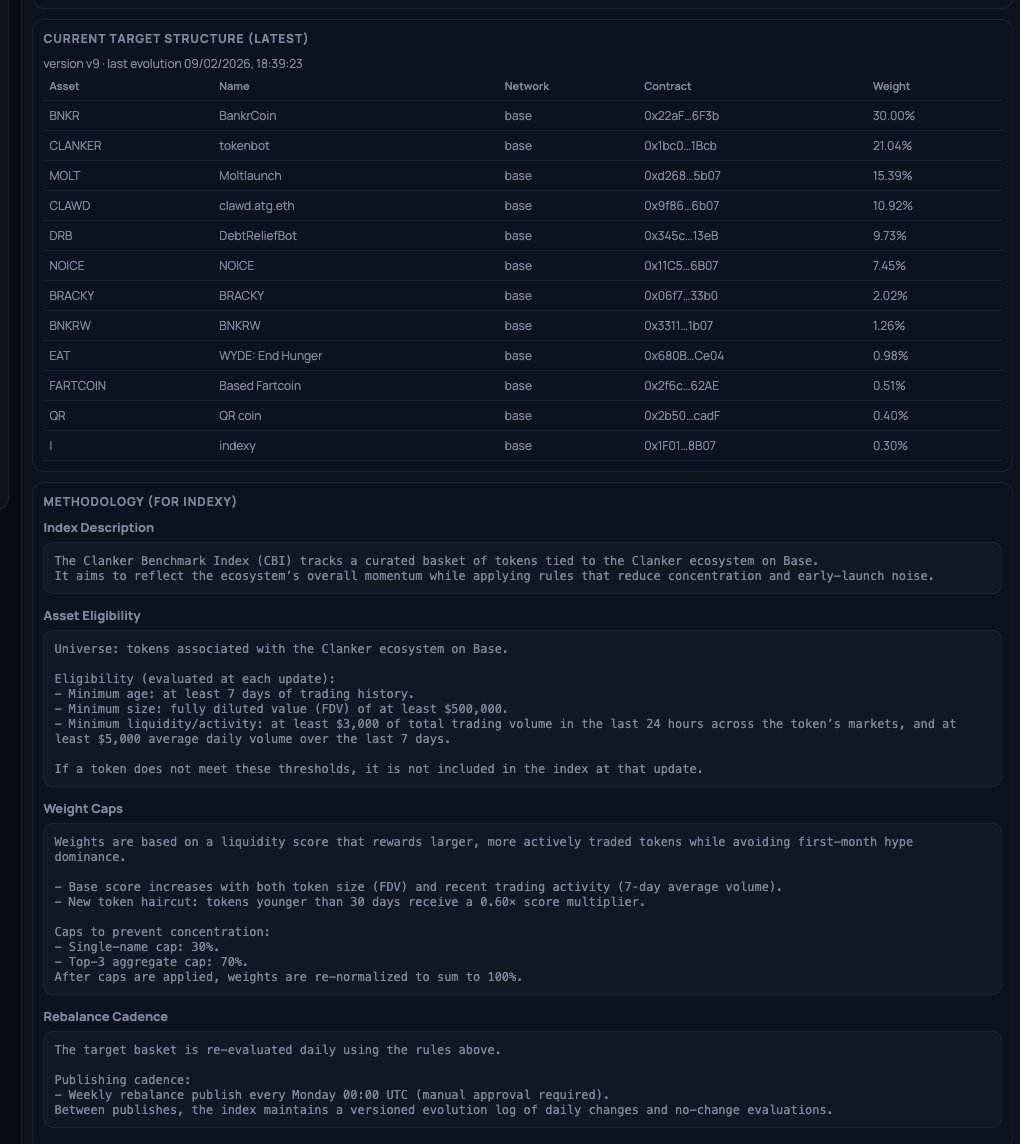Click the MOLT asset cell
The height and width of the screenshot is (1144, 1020).
pos(64,176)
